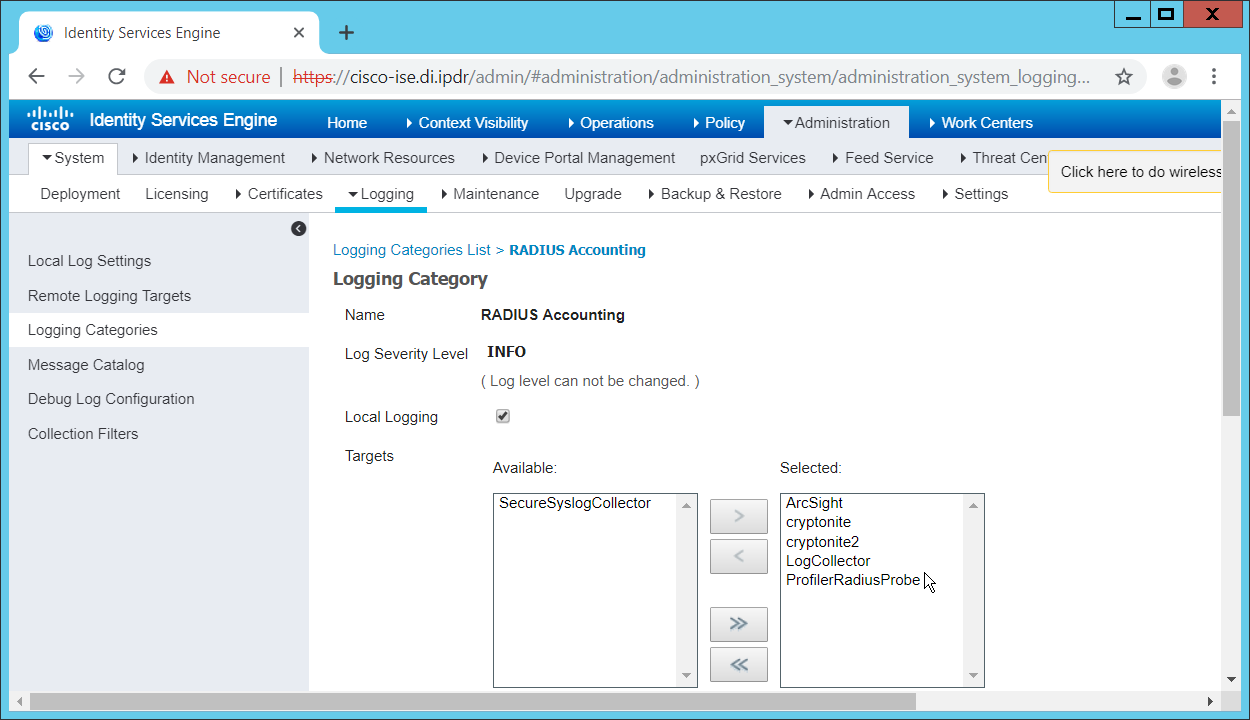Click the move-all-right double arrow button
The width and height of the screenshot is (1250, 720).
click(738, 624)
